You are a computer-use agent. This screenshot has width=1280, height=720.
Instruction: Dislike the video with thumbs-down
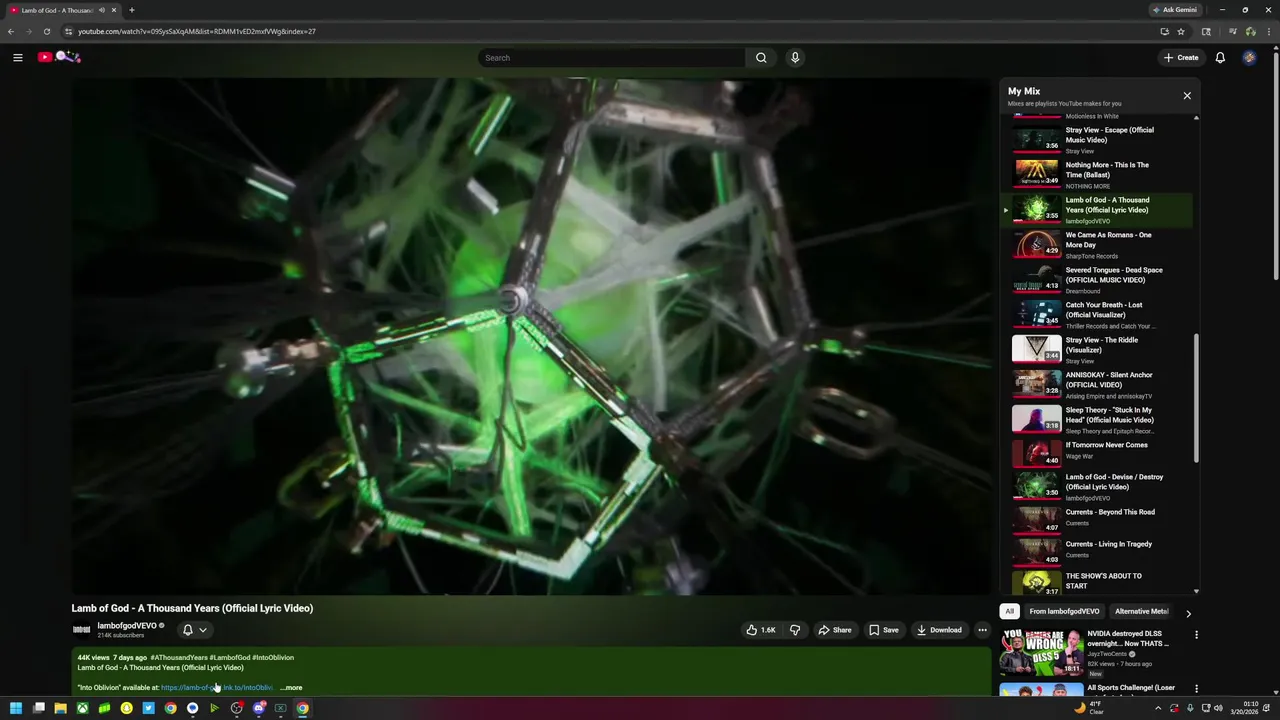pos(795,630)
